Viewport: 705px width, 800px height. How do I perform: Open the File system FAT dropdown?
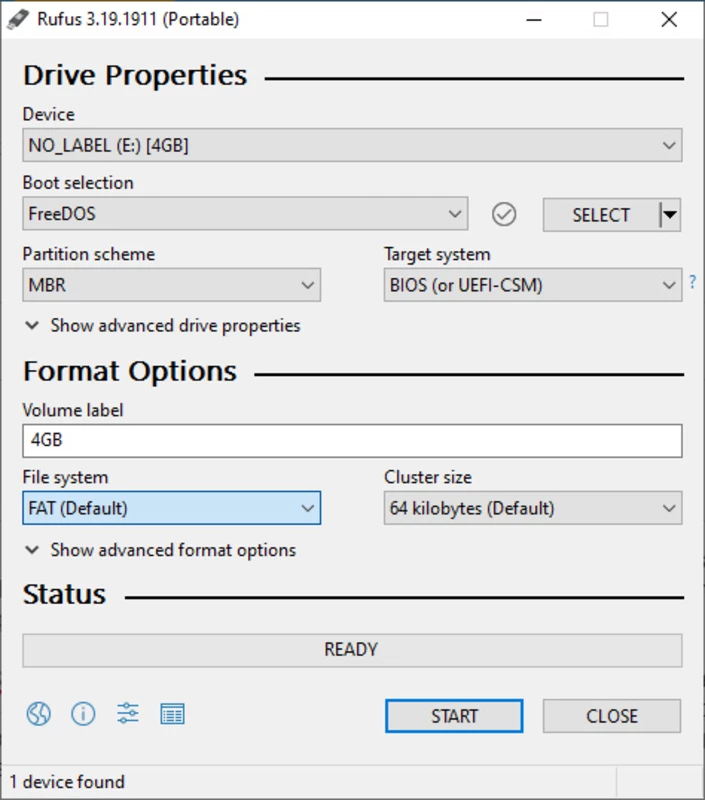(x=171, y=508)
